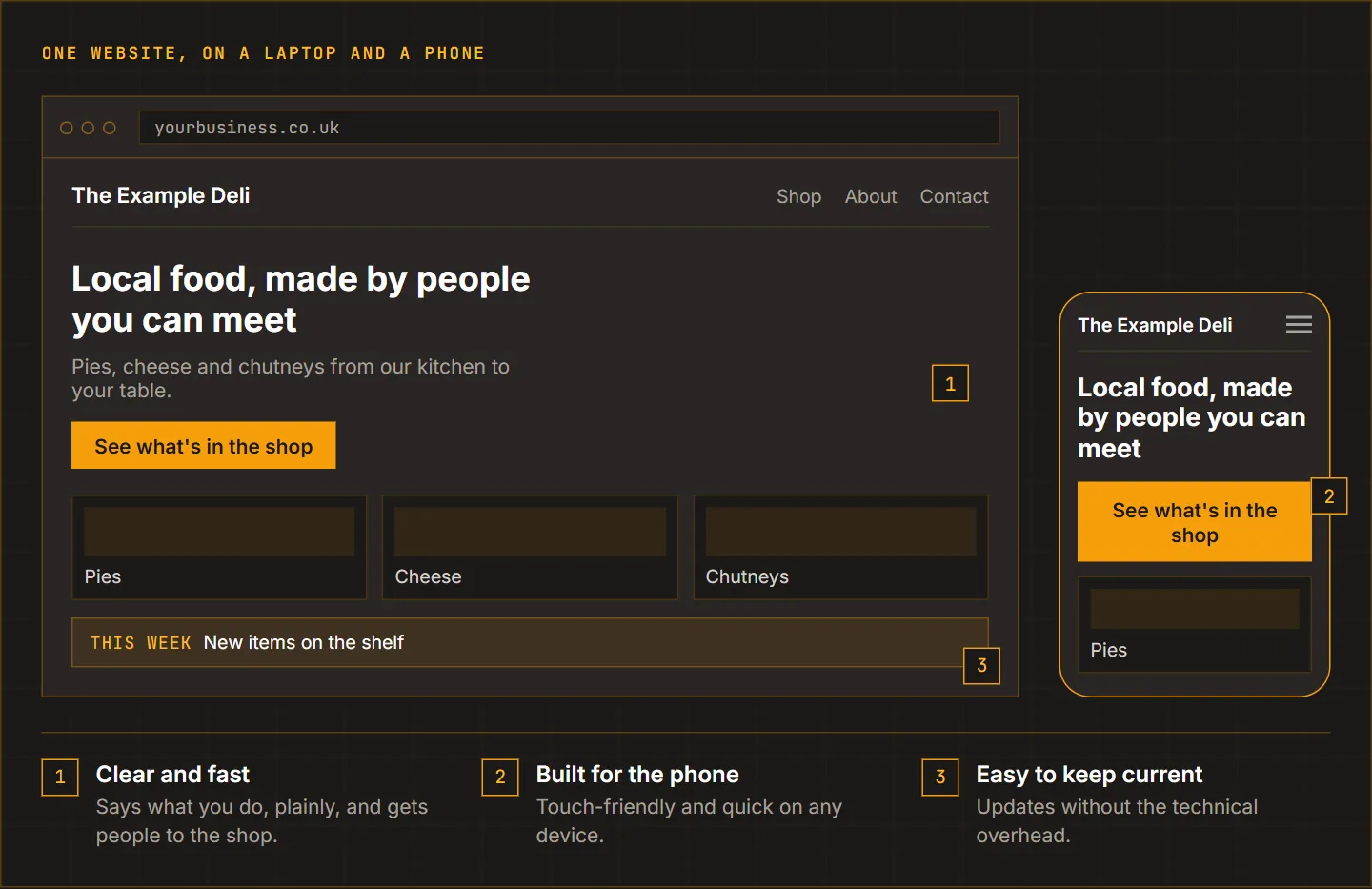Click 'Pies, cheese and chutneys' subtitle text

pos(291,378)
